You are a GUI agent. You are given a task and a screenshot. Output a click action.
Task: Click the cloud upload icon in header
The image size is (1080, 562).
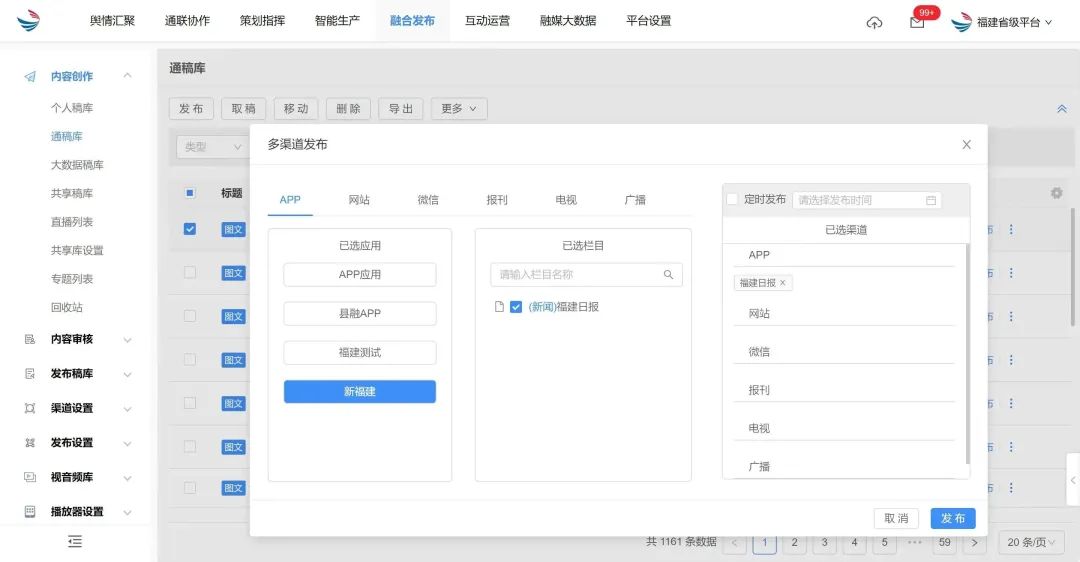click(874, 22)
